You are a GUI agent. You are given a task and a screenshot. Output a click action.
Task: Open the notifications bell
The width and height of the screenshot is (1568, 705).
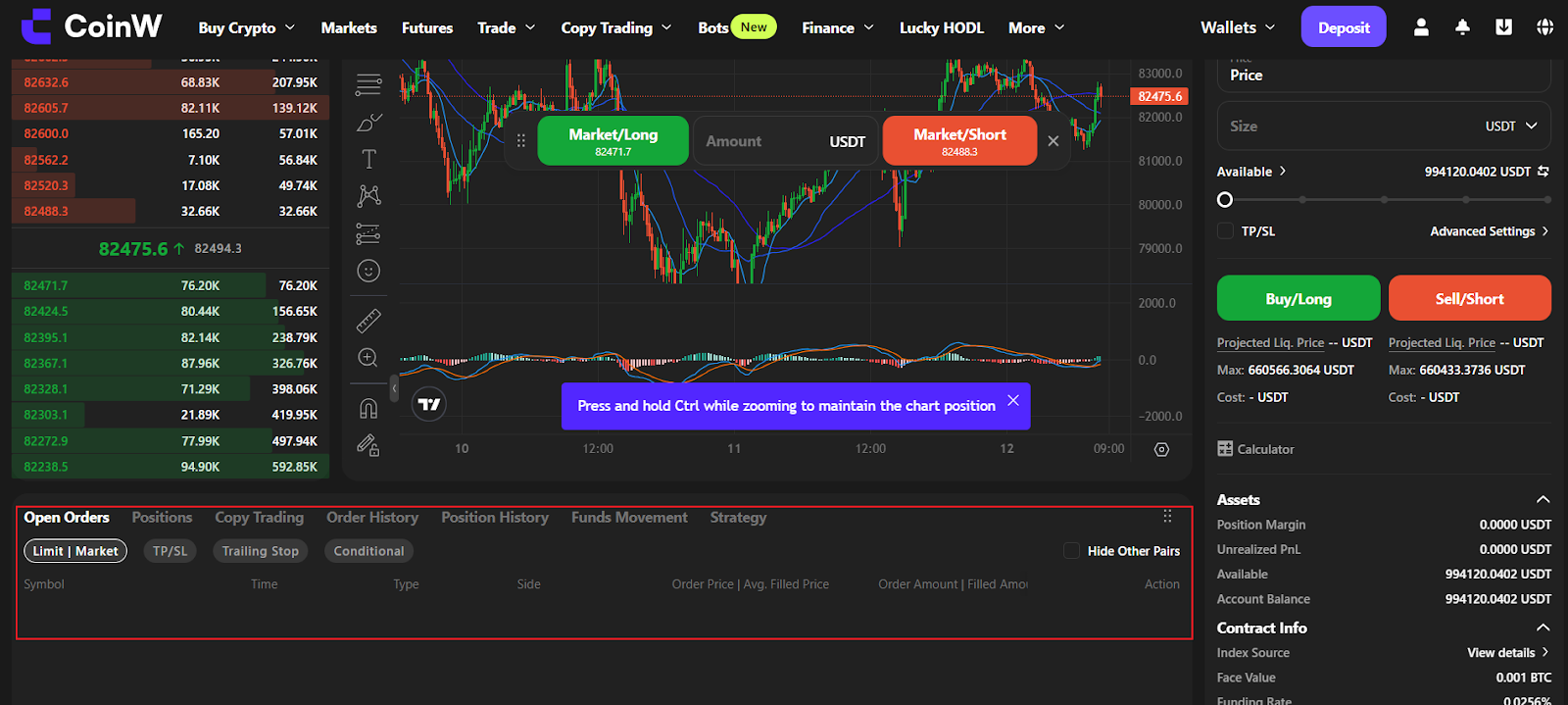click(1462, 27)
